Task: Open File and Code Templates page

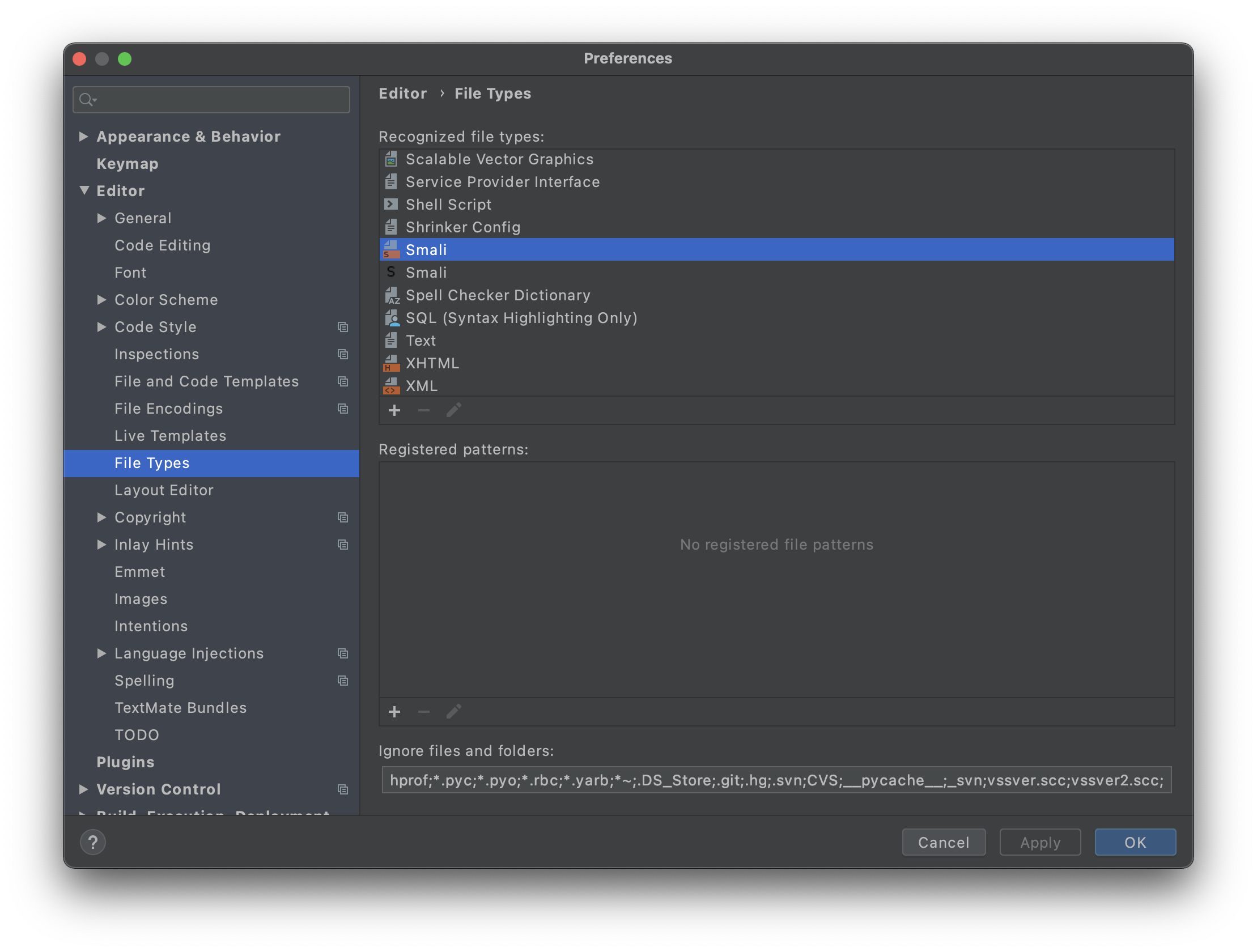Action: [x=207, y=382]
